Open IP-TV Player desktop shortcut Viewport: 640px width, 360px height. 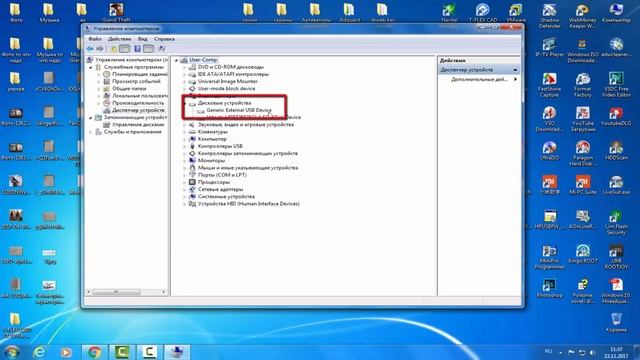coord(549,47)
